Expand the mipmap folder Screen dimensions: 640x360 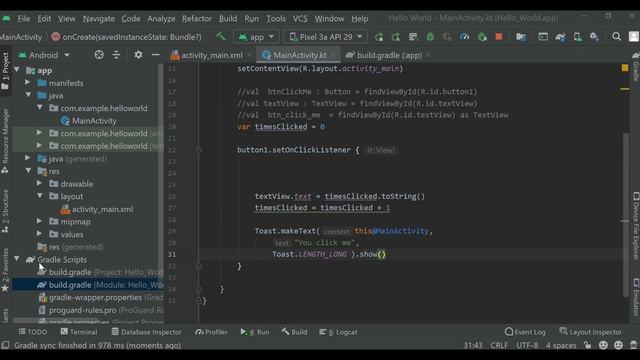pos(39,221)
